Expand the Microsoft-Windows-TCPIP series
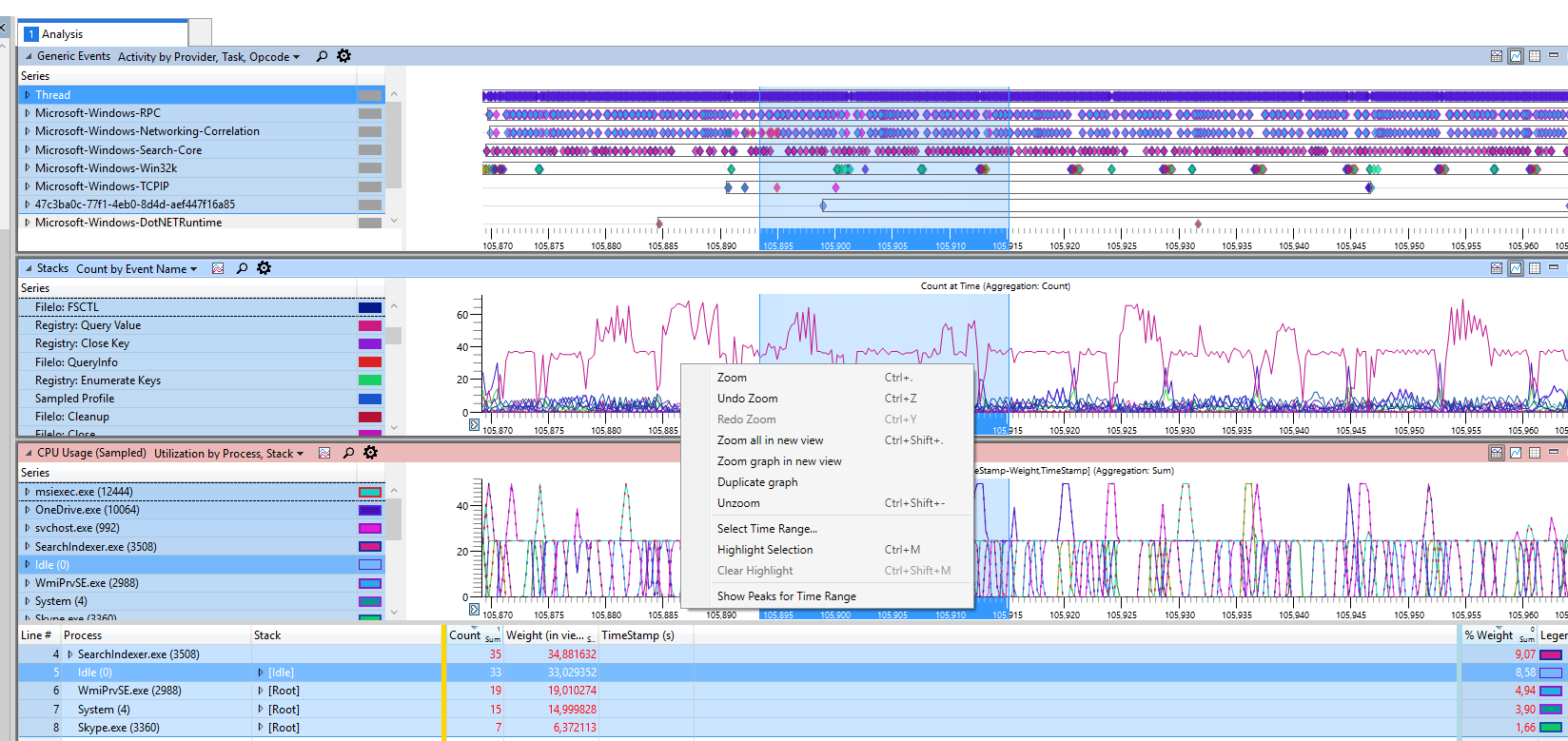Screen dimensions: 1568x741 [28, 186]
